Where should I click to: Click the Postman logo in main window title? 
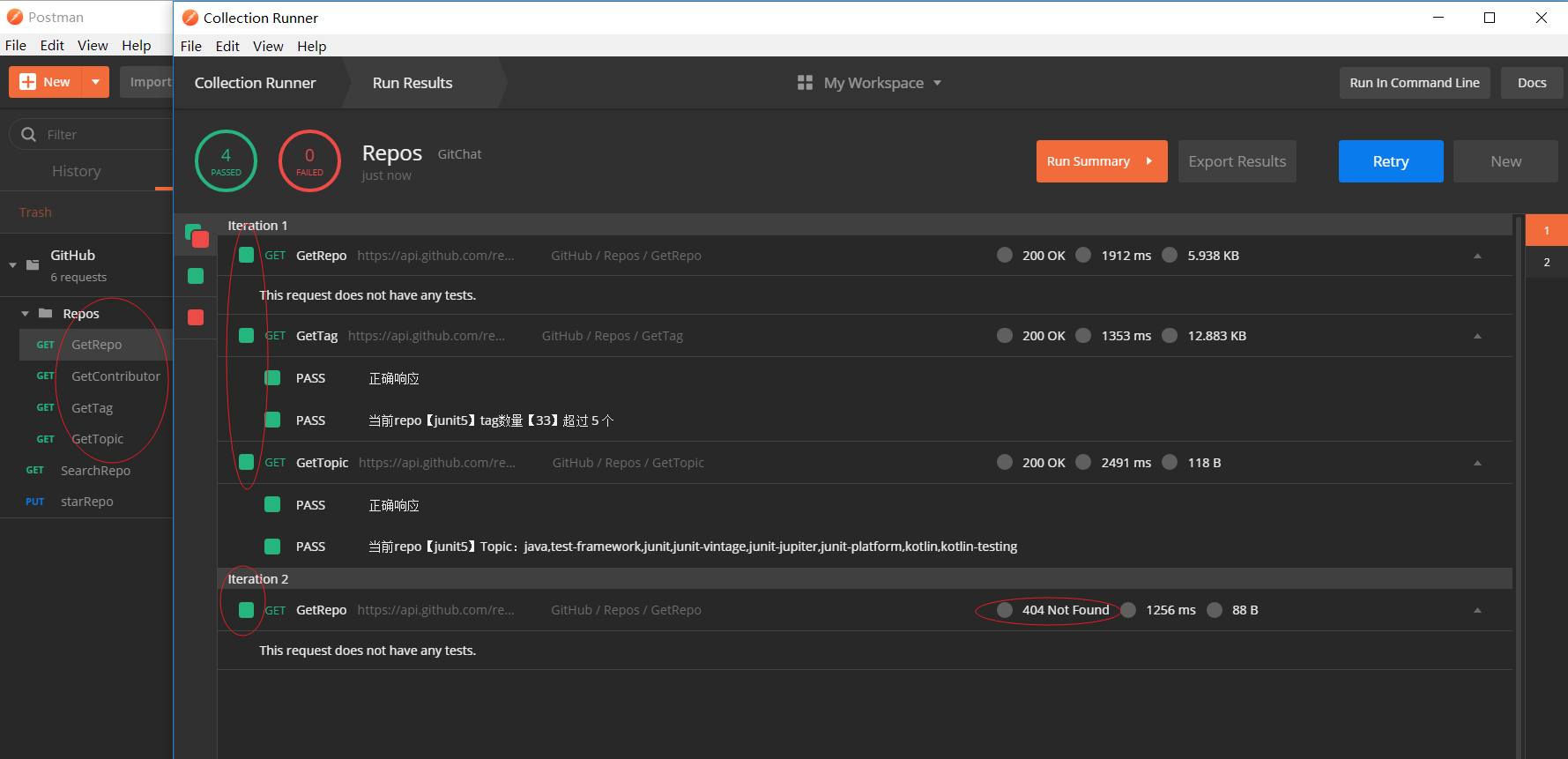(15, 17)
